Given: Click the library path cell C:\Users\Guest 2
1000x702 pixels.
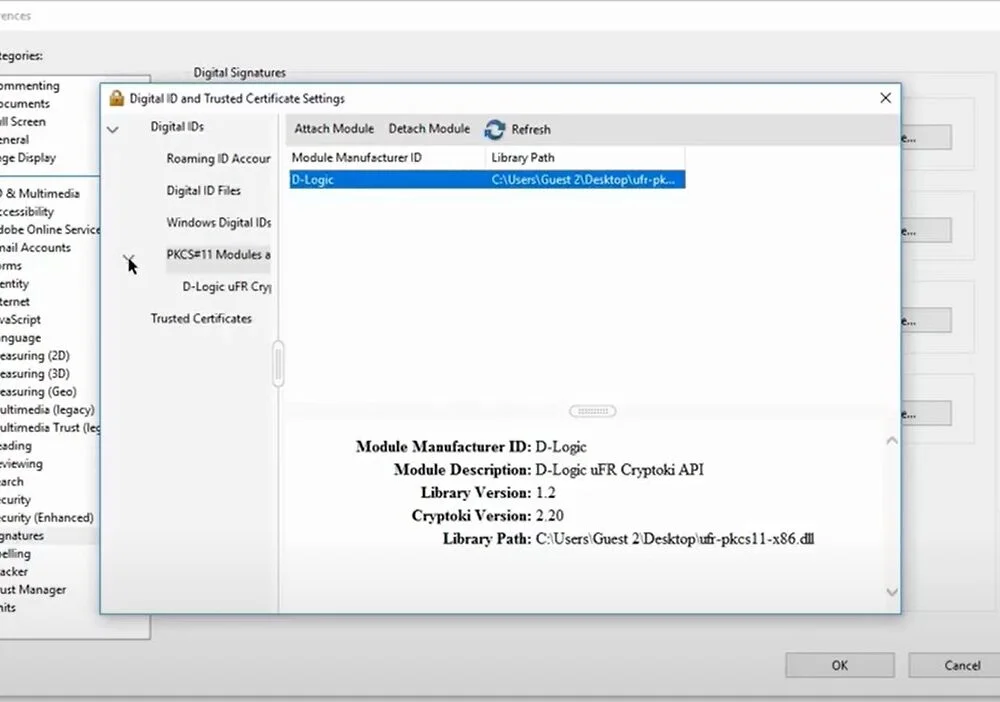Looking at the screenshot, I should tap(583, 180).
